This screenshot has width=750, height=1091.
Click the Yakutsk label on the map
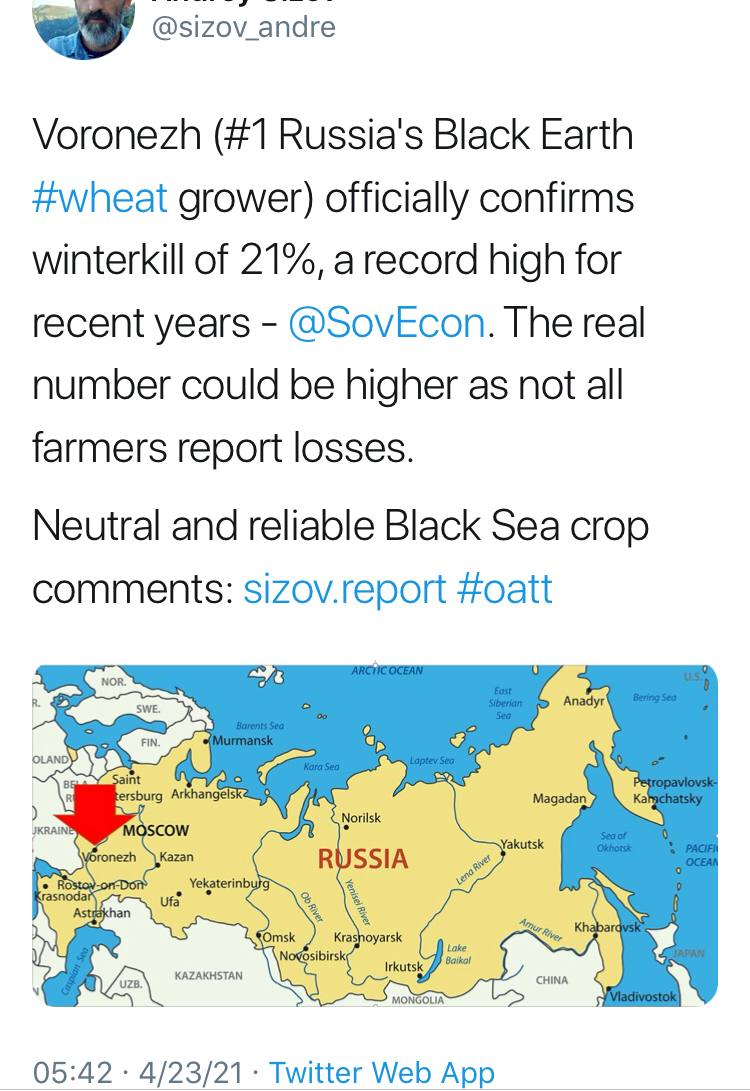pyautogui.click(x=522, y=845)
